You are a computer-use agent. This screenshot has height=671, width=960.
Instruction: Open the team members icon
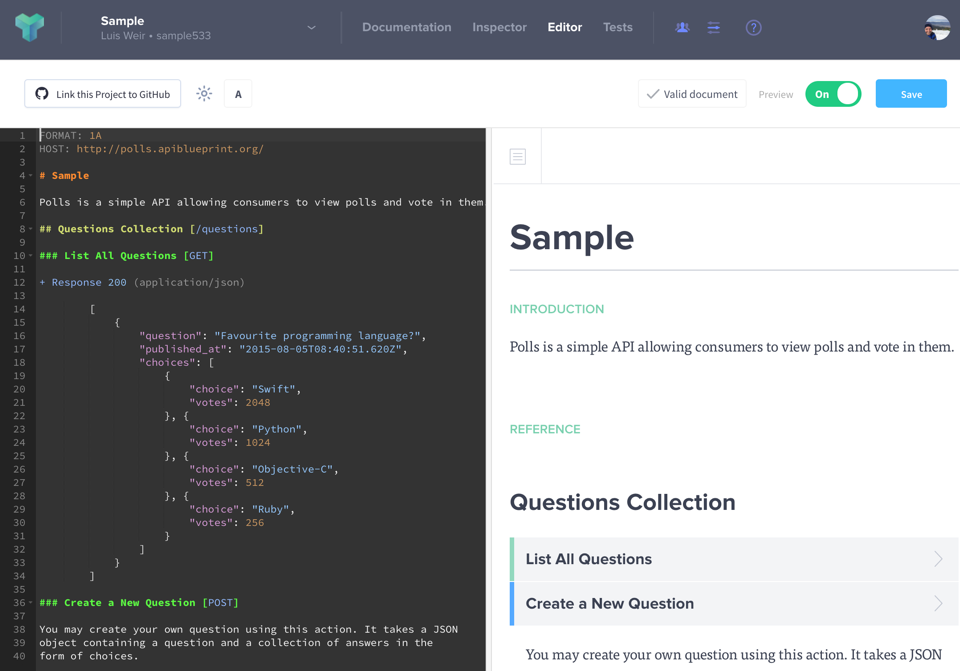coord(682,28)
